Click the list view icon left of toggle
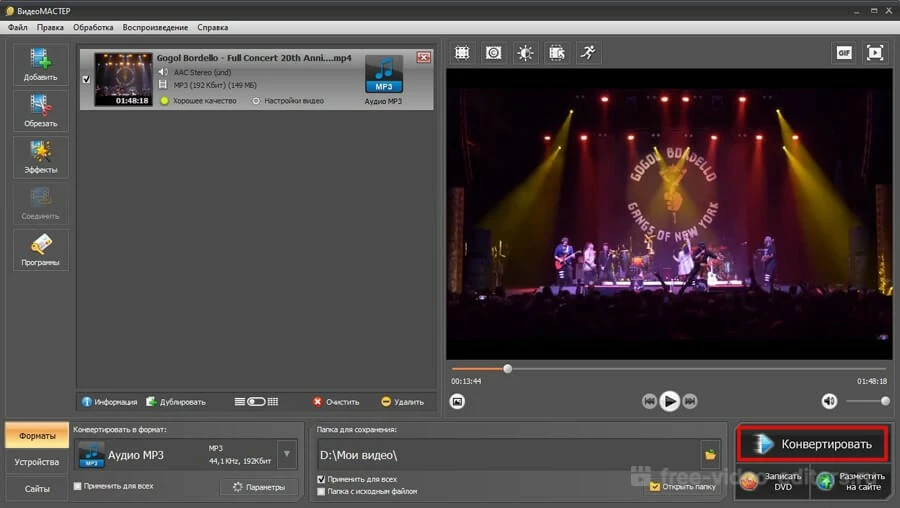Screen dimensions: 900x508 [x=240, y=402]
